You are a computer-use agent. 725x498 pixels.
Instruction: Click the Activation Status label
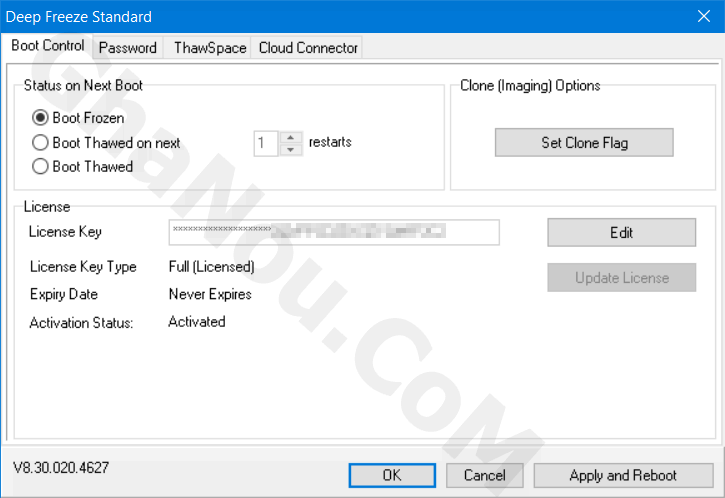tap(81, 323)
